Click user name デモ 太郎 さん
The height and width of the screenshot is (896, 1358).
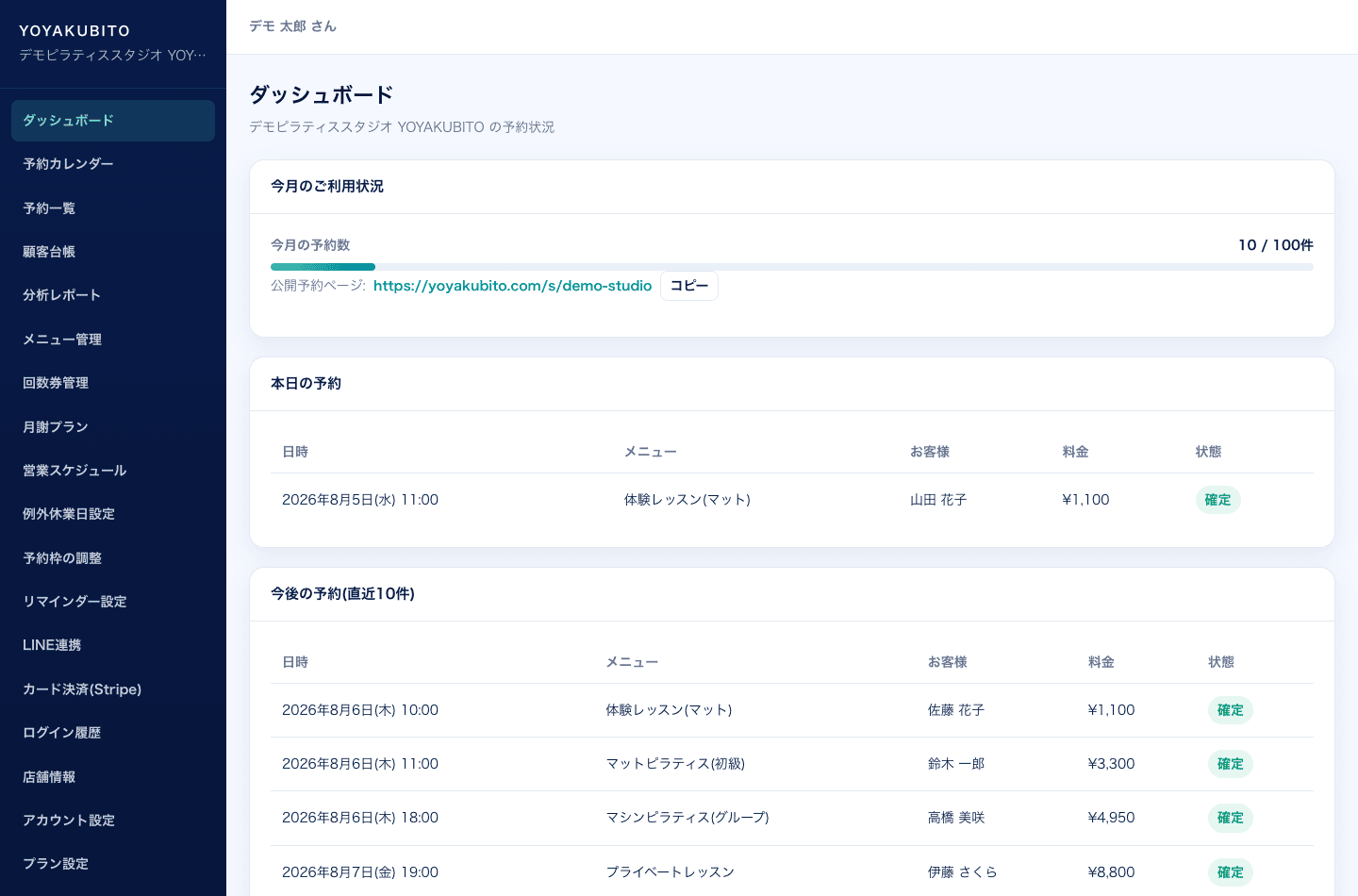(292, 26)
